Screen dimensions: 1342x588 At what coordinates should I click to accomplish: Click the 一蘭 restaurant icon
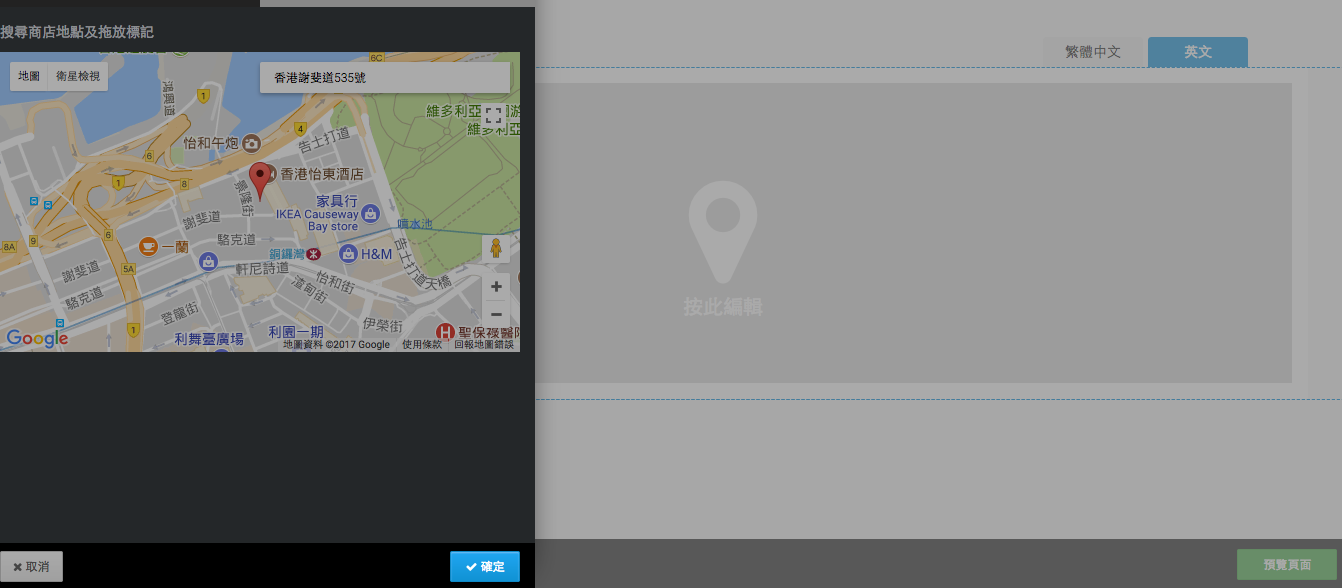(148, 246)
